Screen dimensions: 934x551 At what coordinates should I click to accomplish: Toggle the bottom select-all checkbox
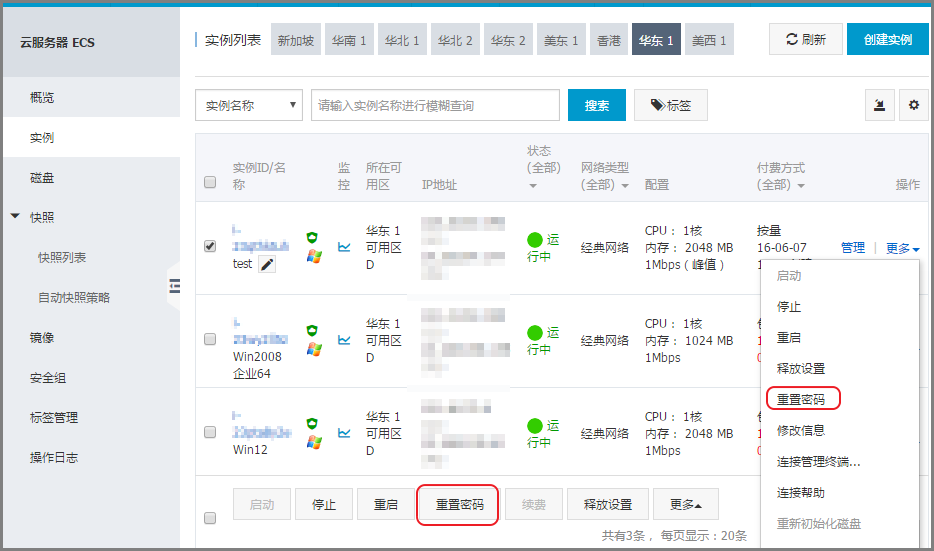pyautogui.click(x=210, y=518)
